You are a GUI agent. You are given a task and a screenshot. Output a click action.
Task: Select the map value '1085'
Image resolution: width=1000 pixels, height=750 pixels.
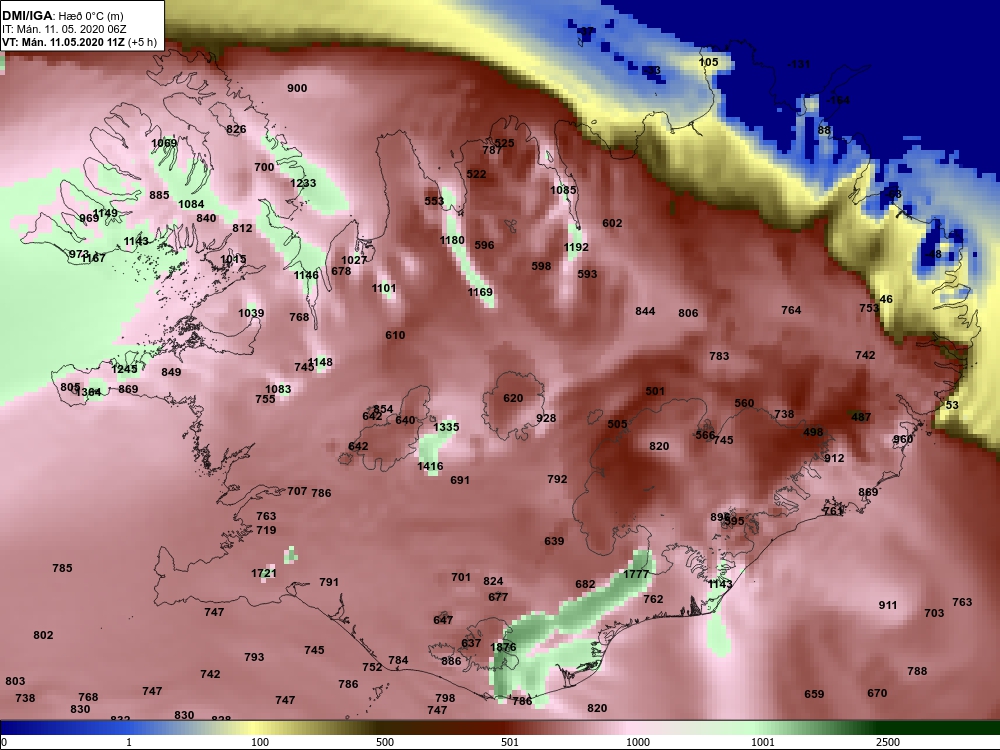point(563,189)
